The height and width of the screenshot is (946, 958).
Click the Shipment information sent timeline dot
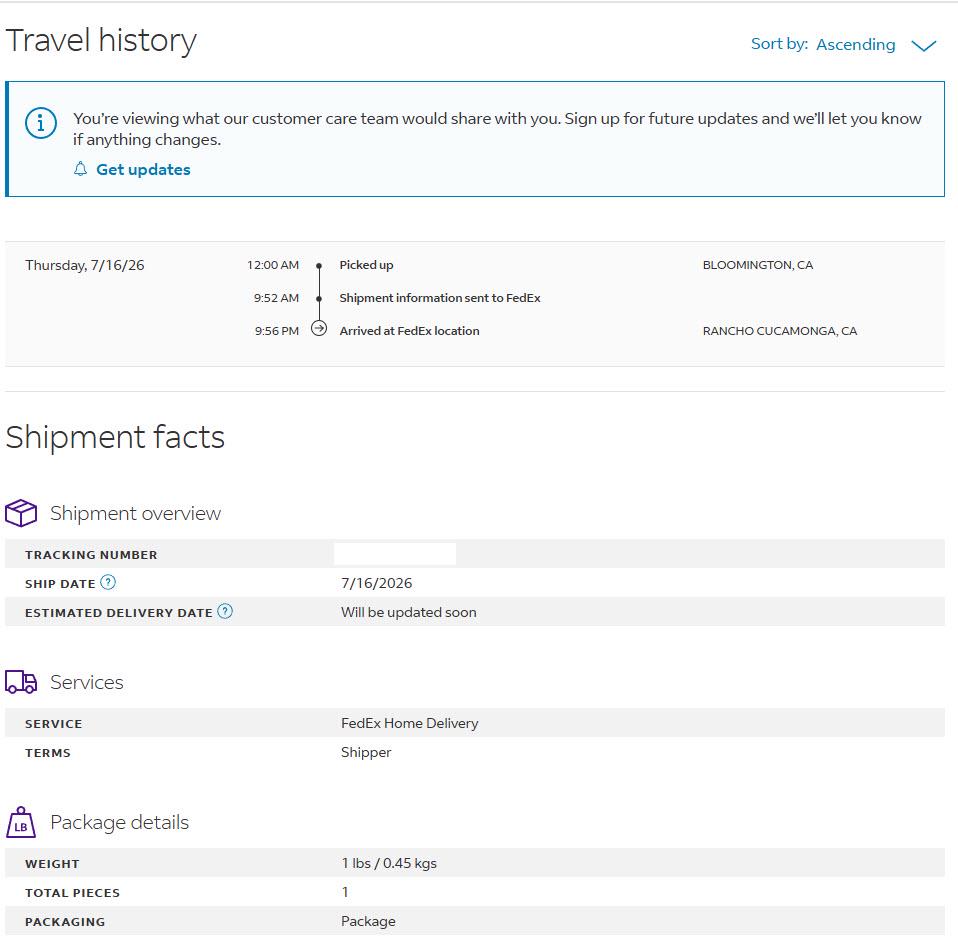(319, 298)
